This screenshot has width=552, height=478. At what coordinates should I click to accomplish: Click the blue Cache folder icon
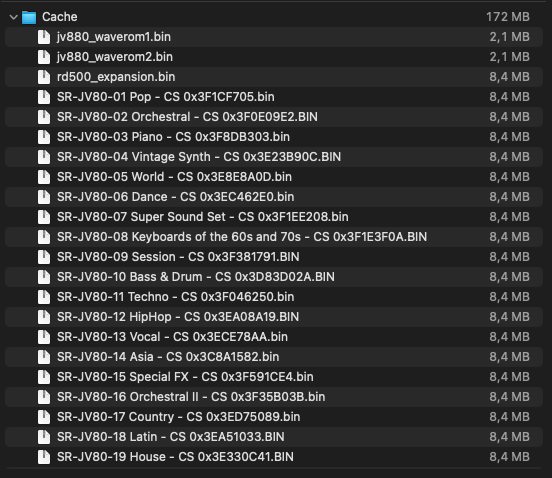[x=29, y=17]
